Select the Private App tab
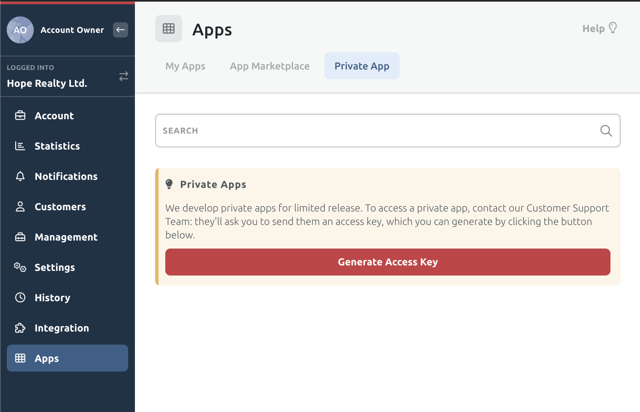 pyautogui.click(x=362, y=66)
